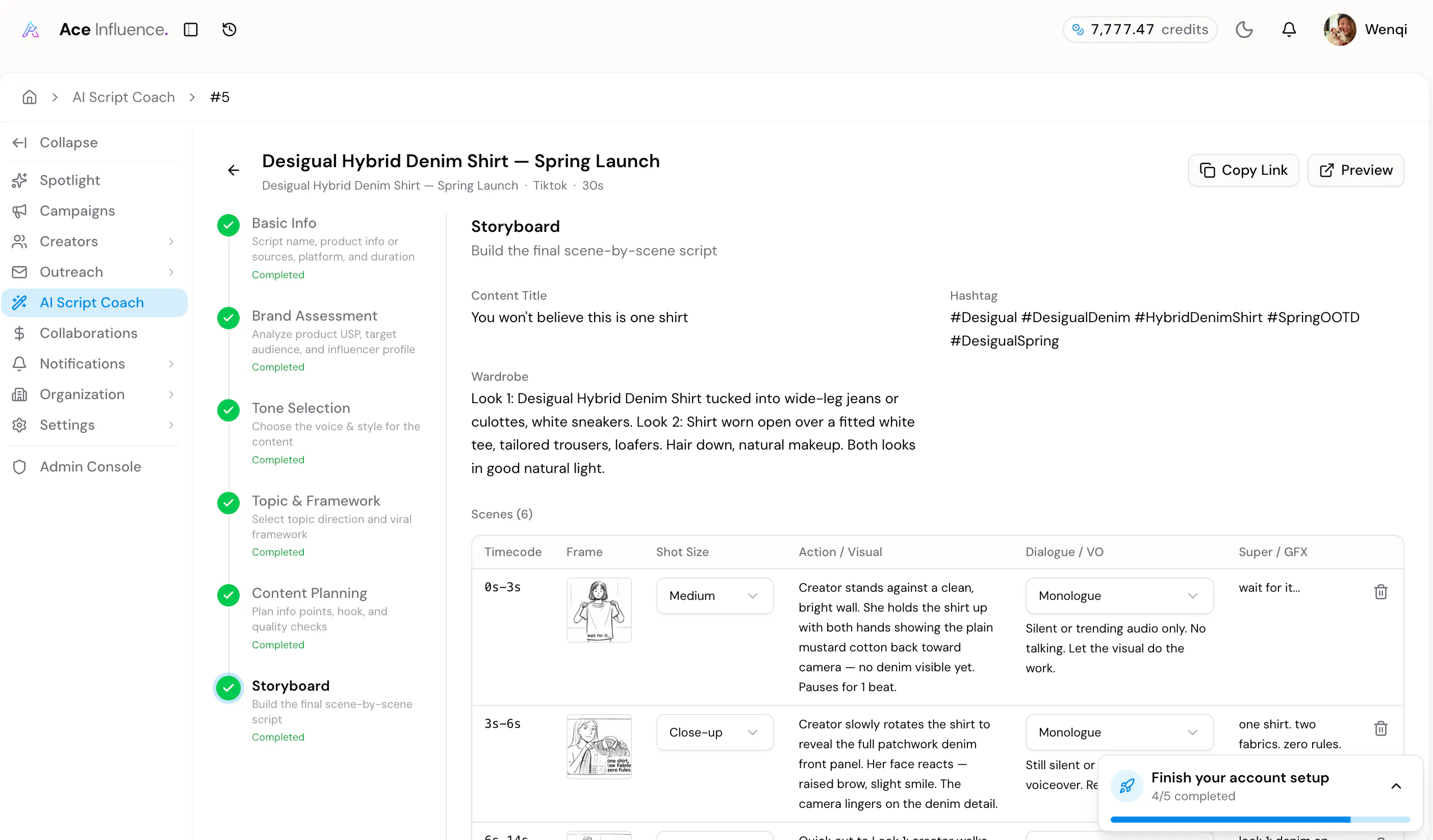Screen dimensions: 1433x840
Task: Open Wenqi's profile avatar
Action: pyautogui.click(x=1339, y=30)
